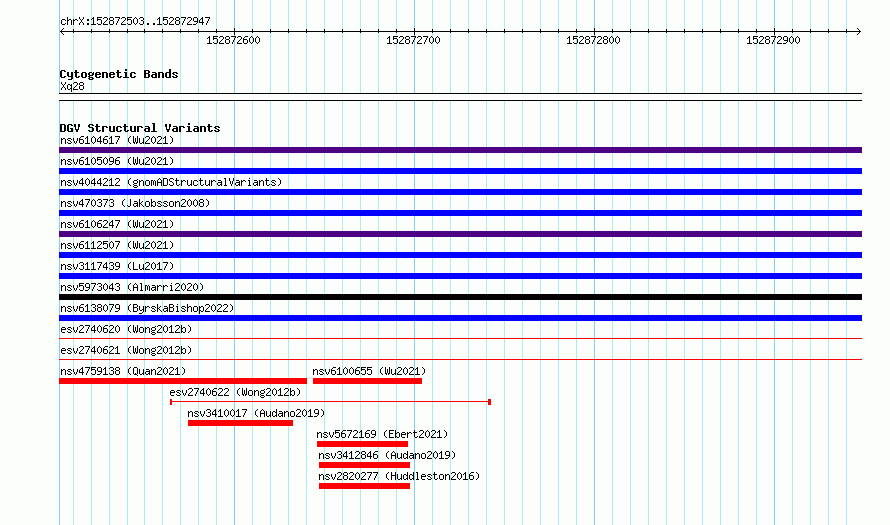The width and height of the screenshot is (890, 525).
Task: Open nsv6100655 (Wu2021) variant label
Action: [x=369, y=371]
